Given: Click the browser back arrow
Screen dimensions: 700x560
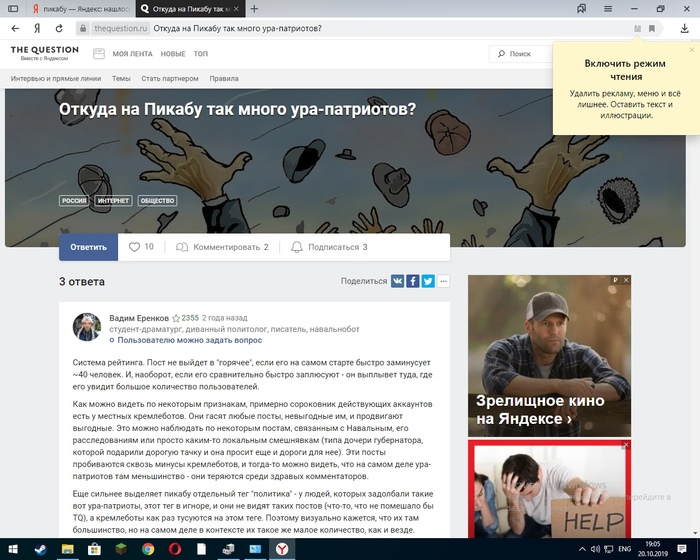Looking at the screenshot, I should [x=15, y=28].
